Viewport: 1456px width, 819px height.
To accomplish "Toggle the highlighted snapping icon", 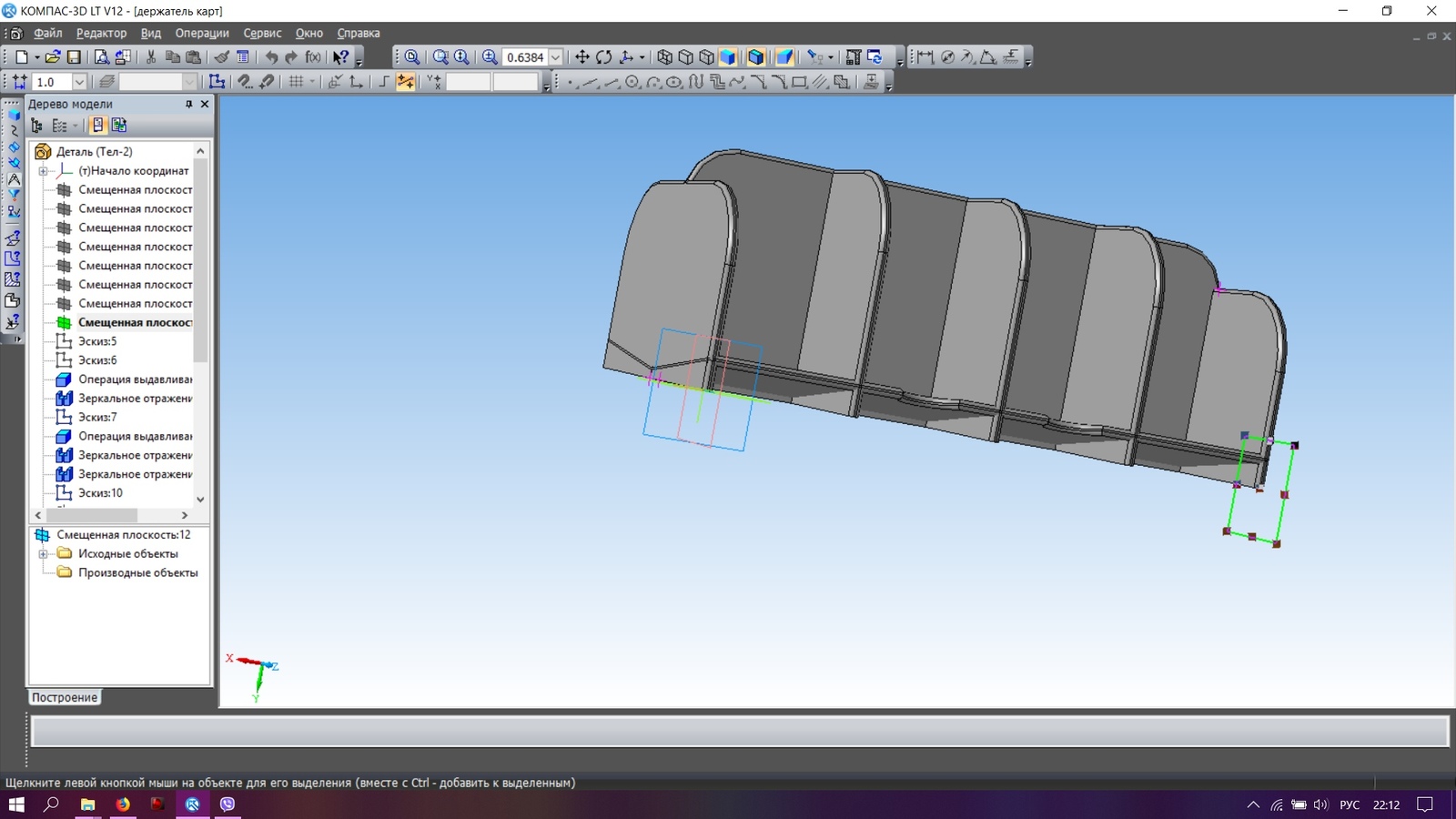I will pos(405,82).
